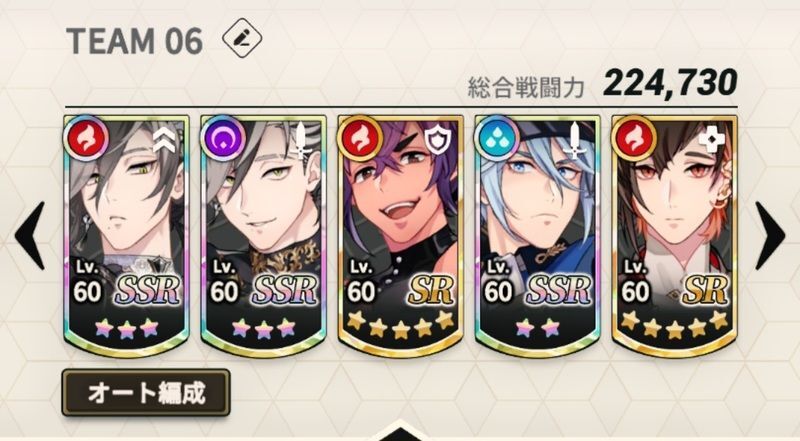Click the edit pencil icon beside TEAM 06
The width and height of the screenshot is (800, 441).
pyautogui.click(x=242, y=37)
